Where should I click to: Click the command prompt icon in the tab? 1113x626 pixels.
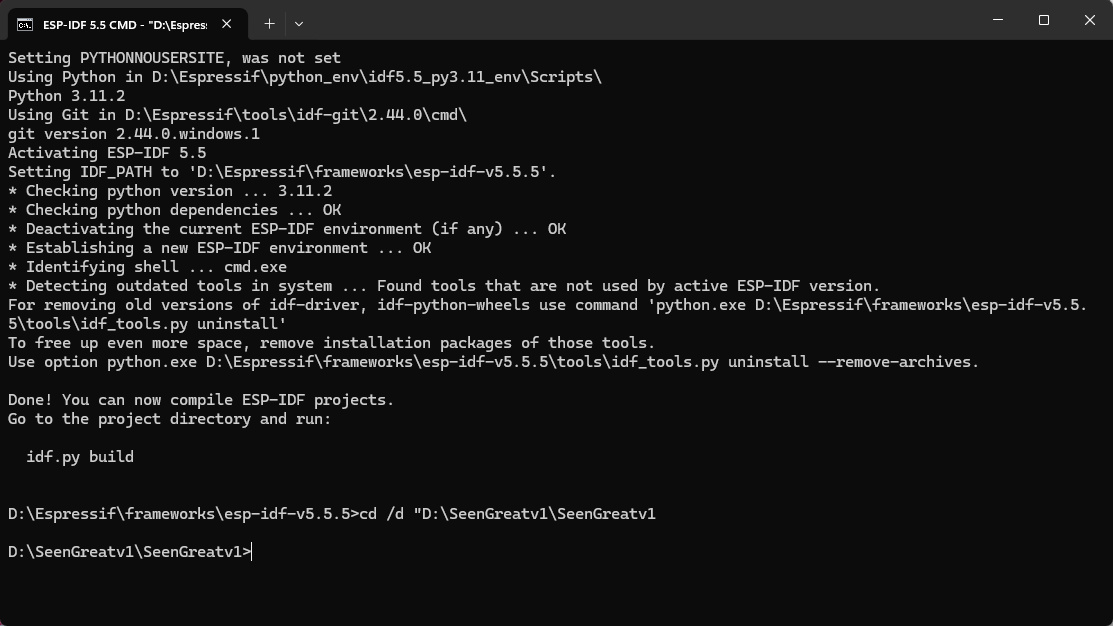click(x=25, y=25)
